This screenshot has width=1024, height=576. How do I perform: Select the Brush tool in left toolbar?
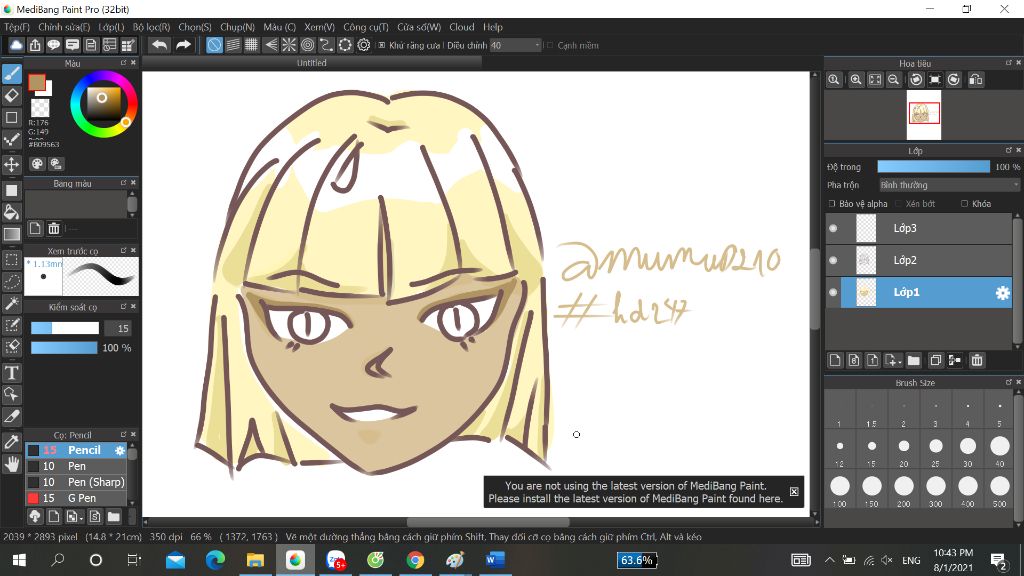(x=12, y=74)
